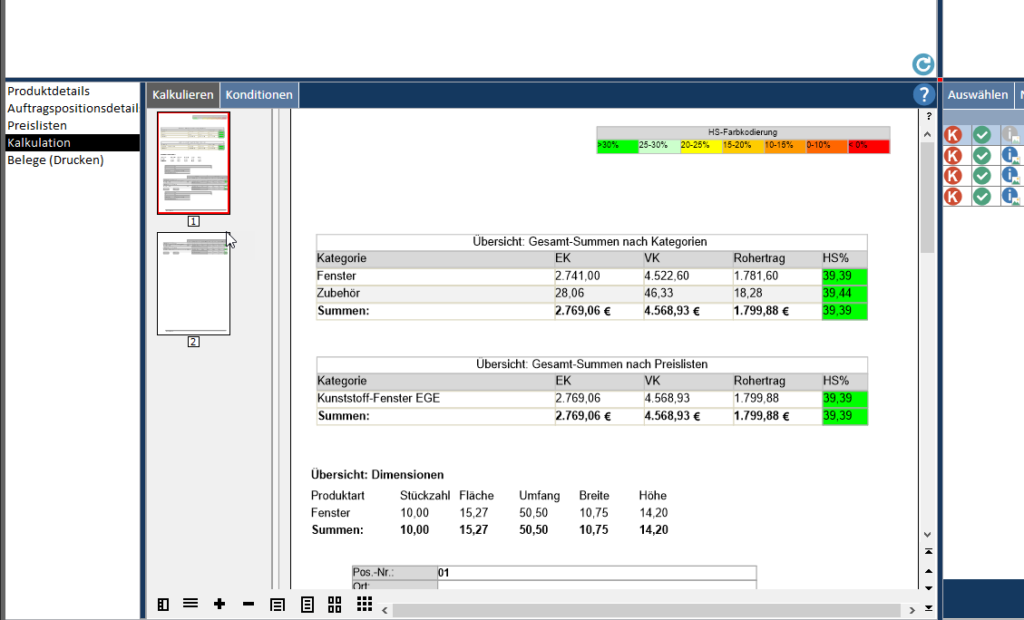Click the zoom in plus icon
This screenshot has width=1024, height=620.
pos(219,604)
